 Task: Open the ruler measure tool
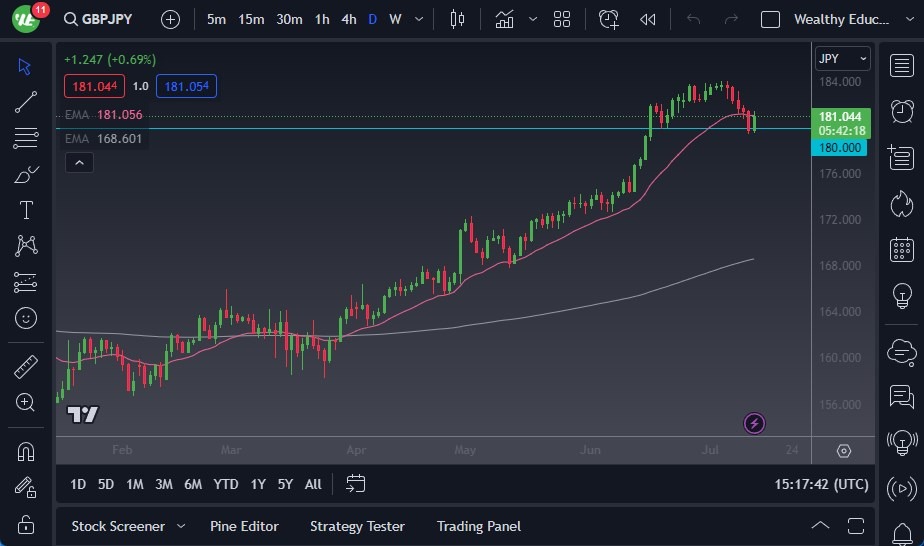point(26,367)
